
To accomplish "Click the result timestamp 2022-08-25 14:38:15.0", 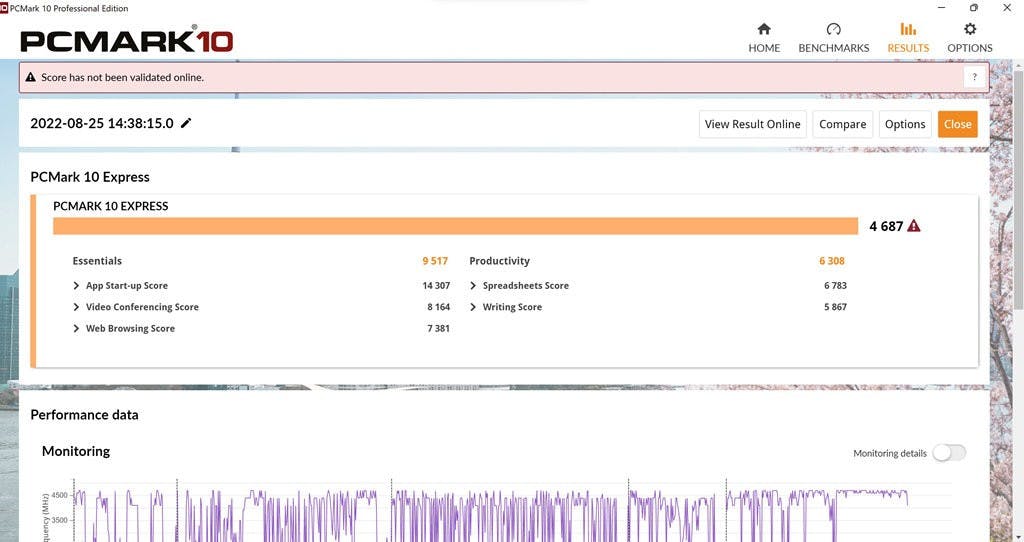I will click(x=102, y=123).
